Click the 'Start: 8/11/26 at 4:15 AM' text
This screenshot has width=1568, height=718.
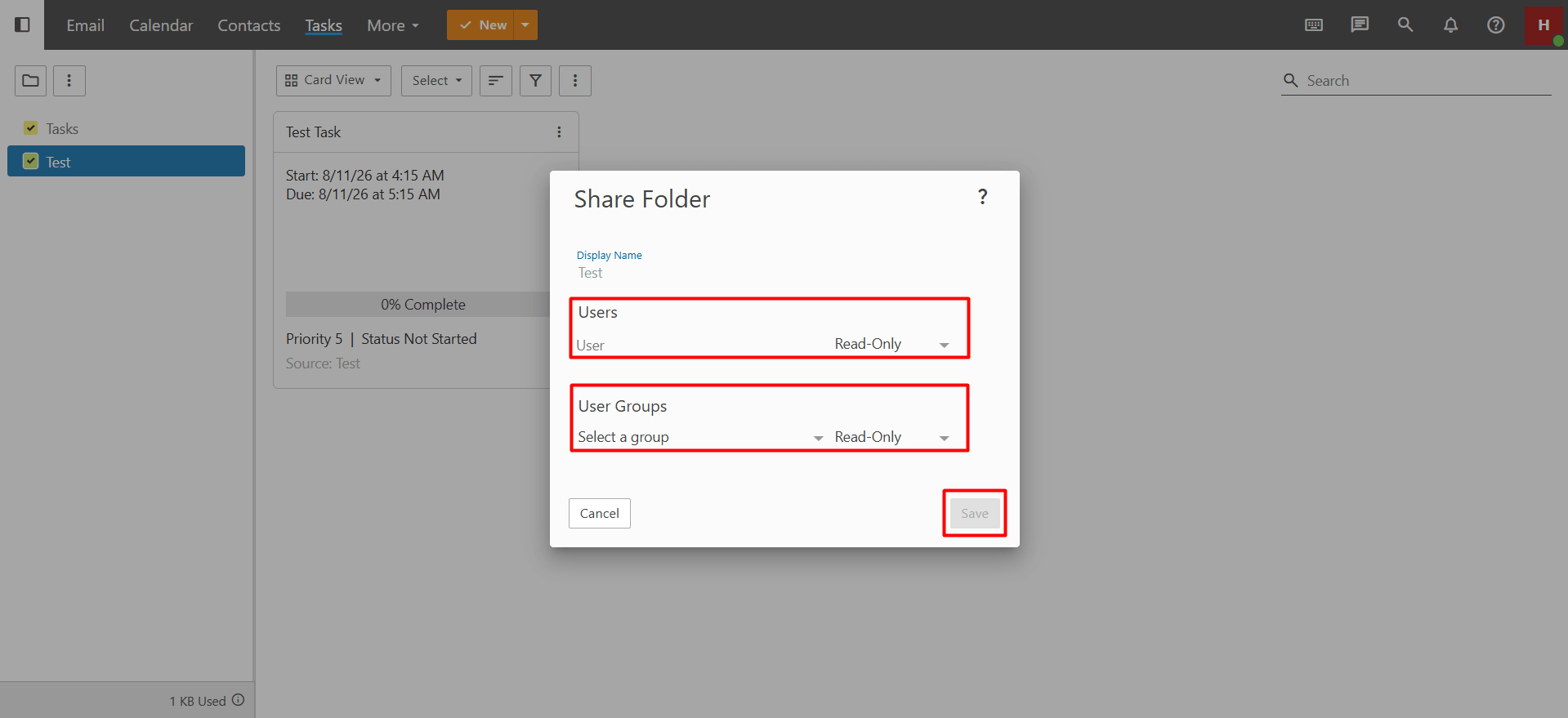pyautogui.click(x=365, y=176)
